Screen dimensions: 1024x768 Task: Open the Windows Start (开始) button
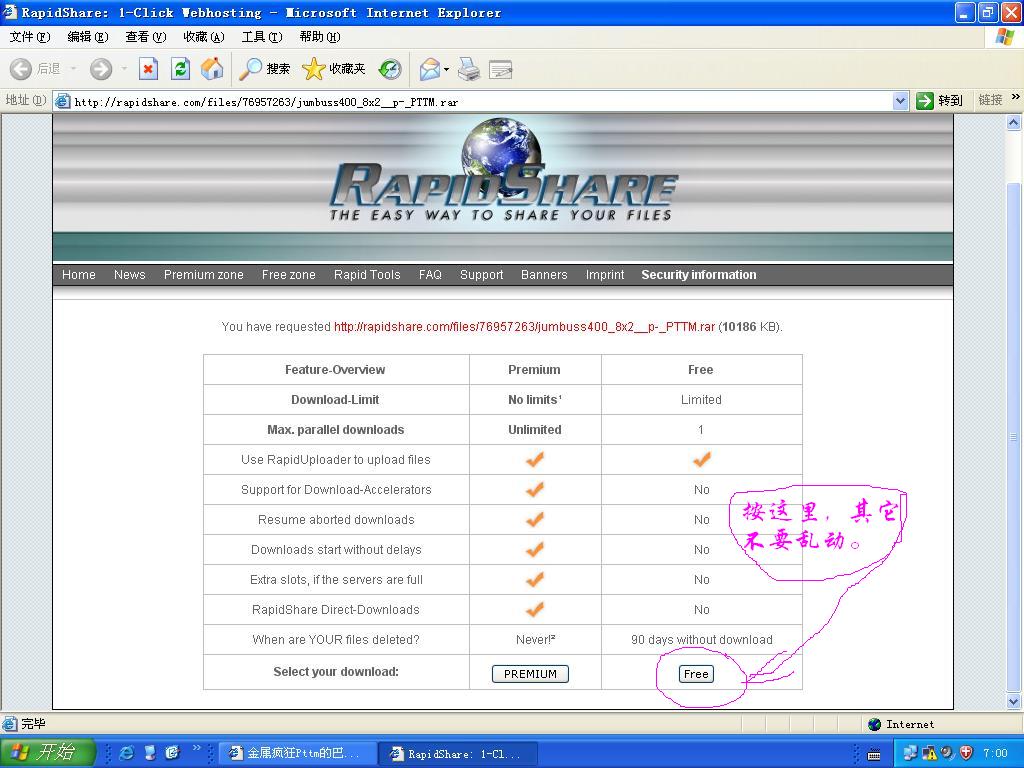point(47,752)
